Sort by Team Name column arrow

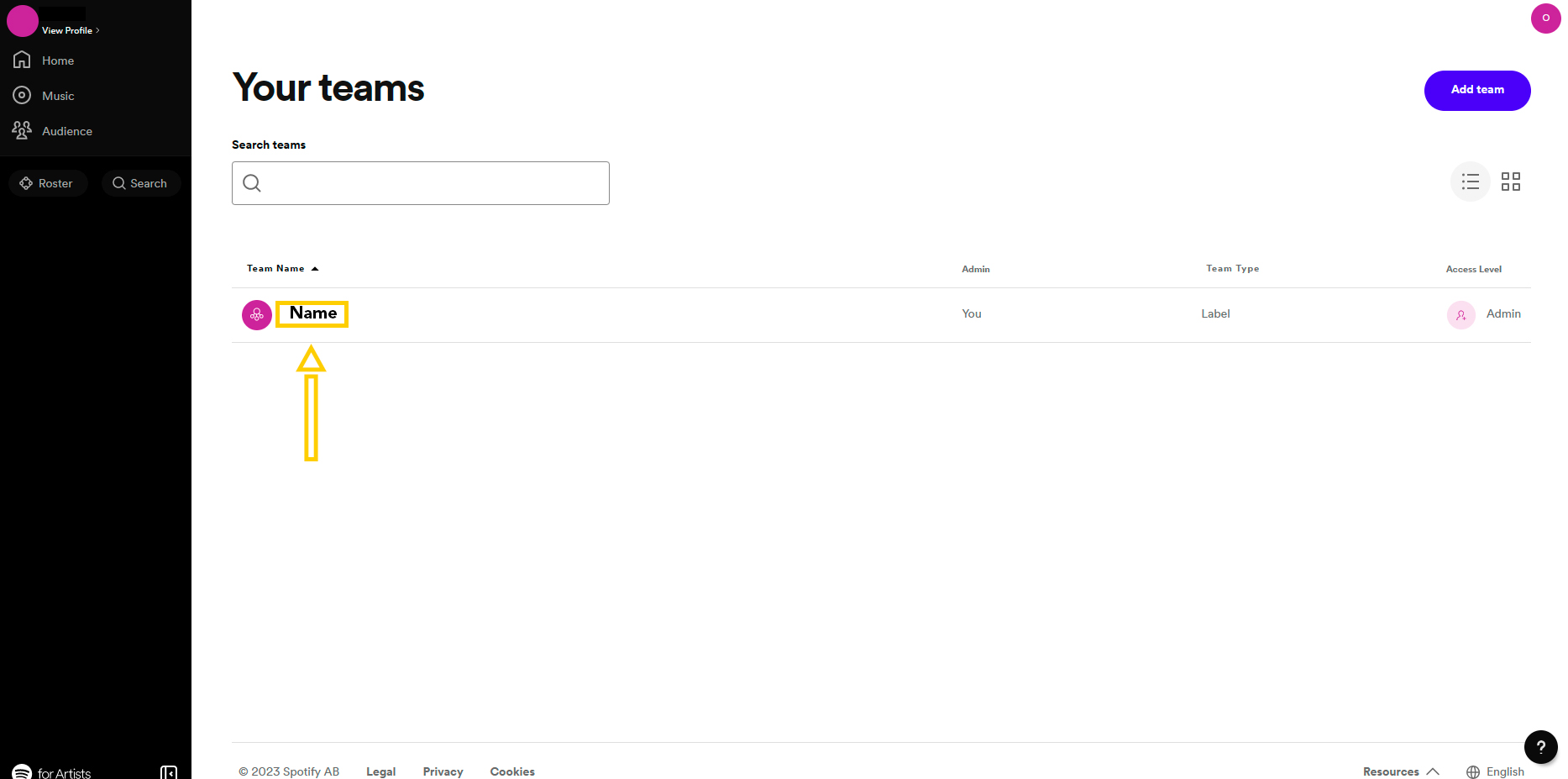(315, 269)
